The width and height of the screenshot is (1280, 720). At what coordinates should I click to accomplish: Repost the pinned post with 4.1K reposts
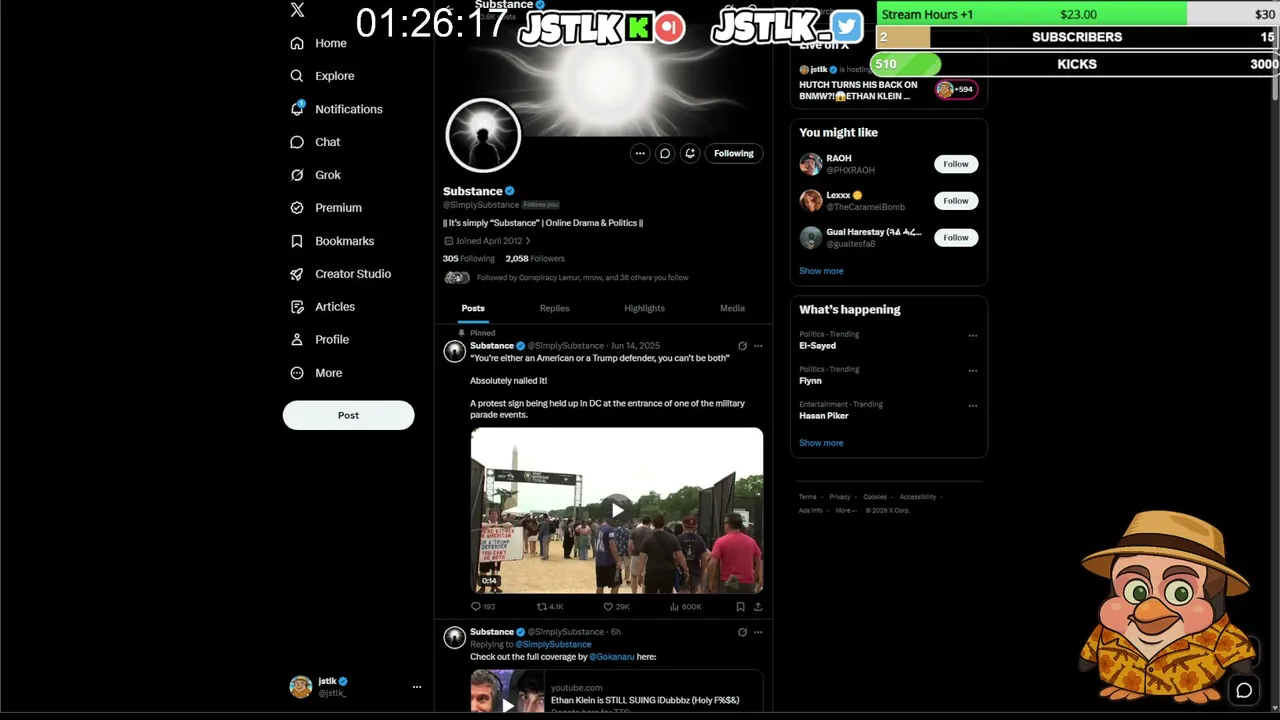[550, 606]
